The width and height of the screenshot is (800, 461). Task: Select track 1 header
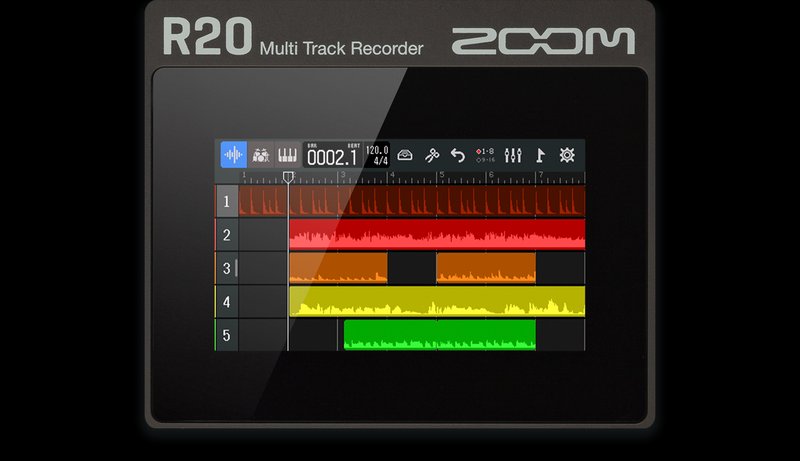tap(227, 201)
